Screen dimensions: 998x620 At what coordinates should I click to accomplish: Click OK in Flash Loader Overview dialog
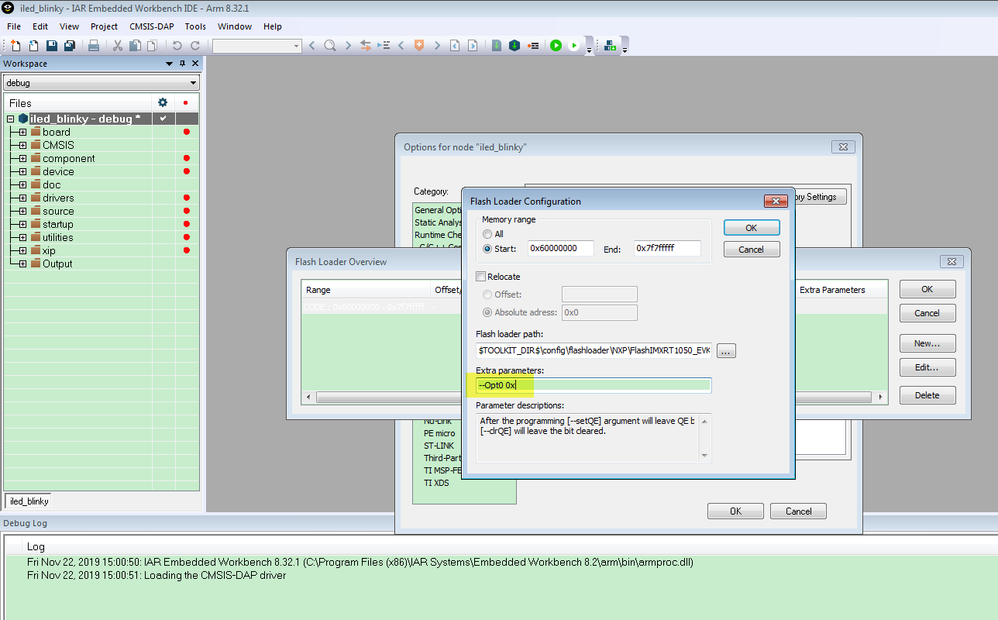coord(927,289)
